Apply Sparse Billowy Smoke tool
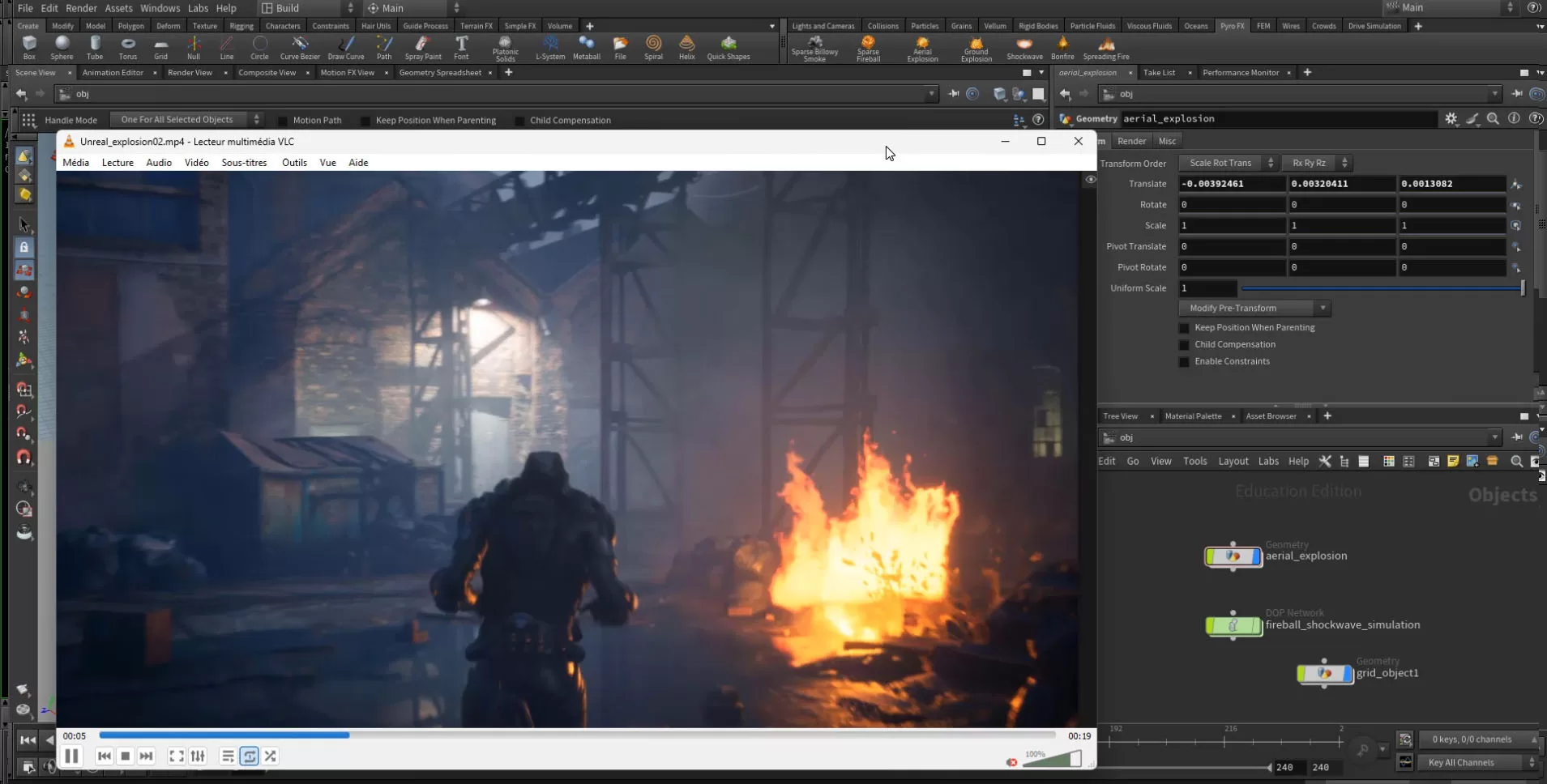The image size is (1547, 784). tap(814, 48)
